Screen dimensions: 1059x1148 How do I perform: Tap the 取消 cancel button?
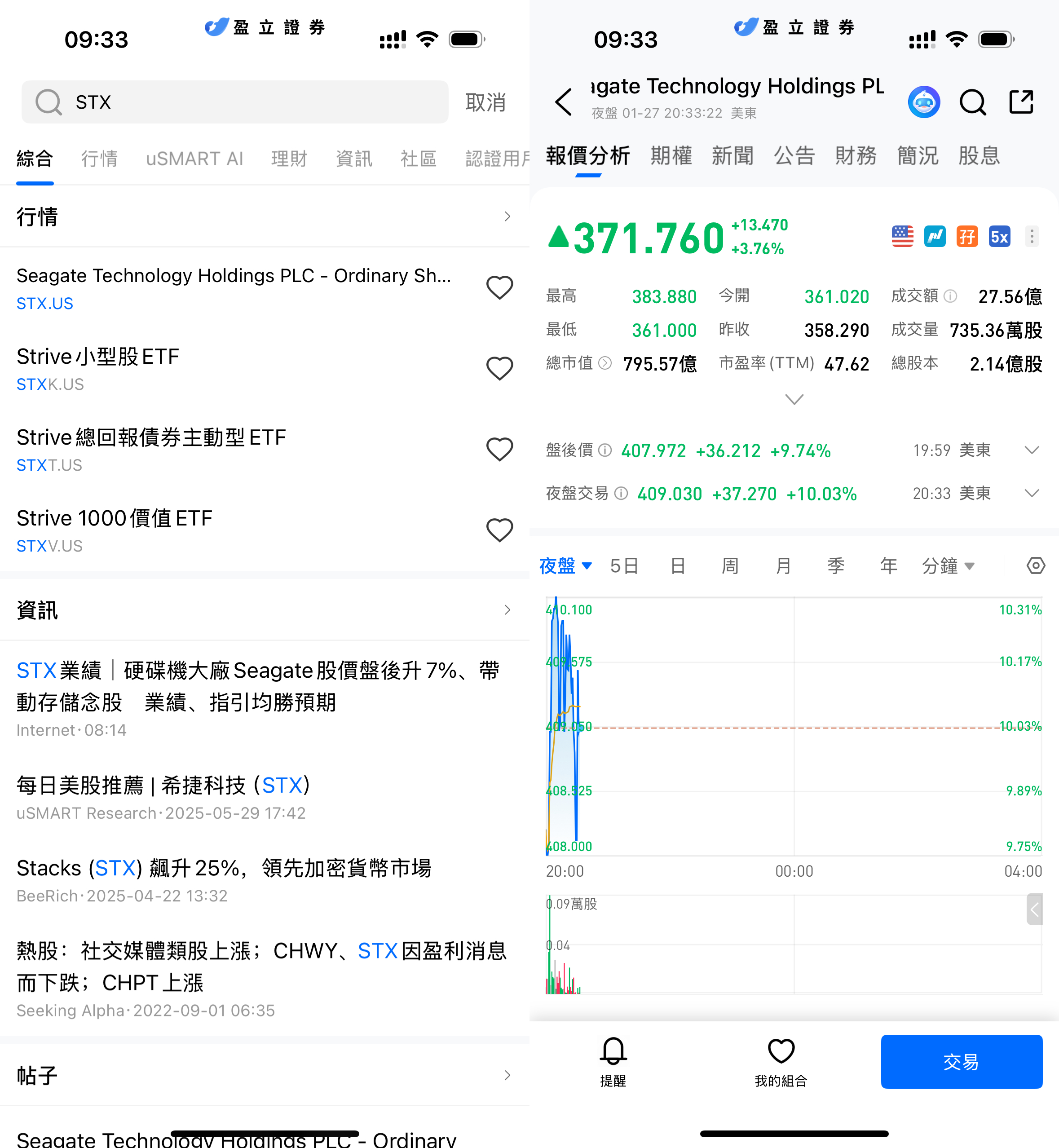click(485, 102)
